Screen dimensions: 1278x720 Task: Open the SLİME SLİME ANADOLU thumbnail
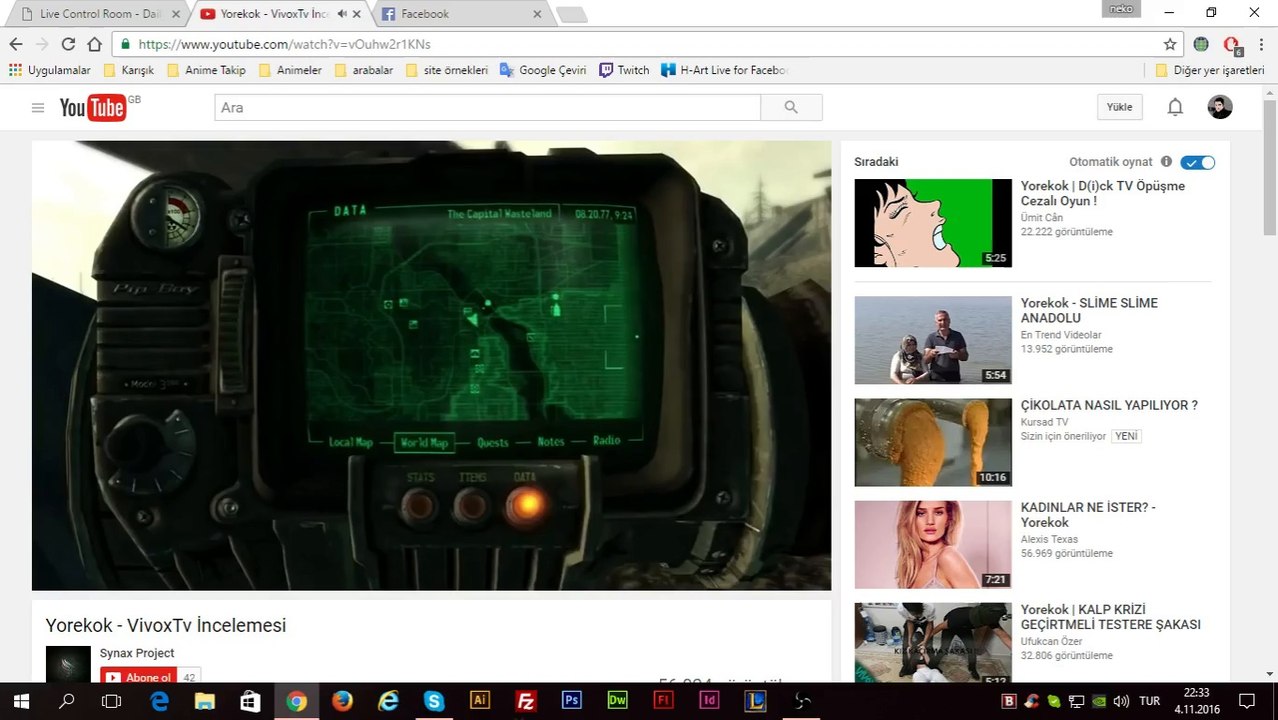[x=933, y=340]
